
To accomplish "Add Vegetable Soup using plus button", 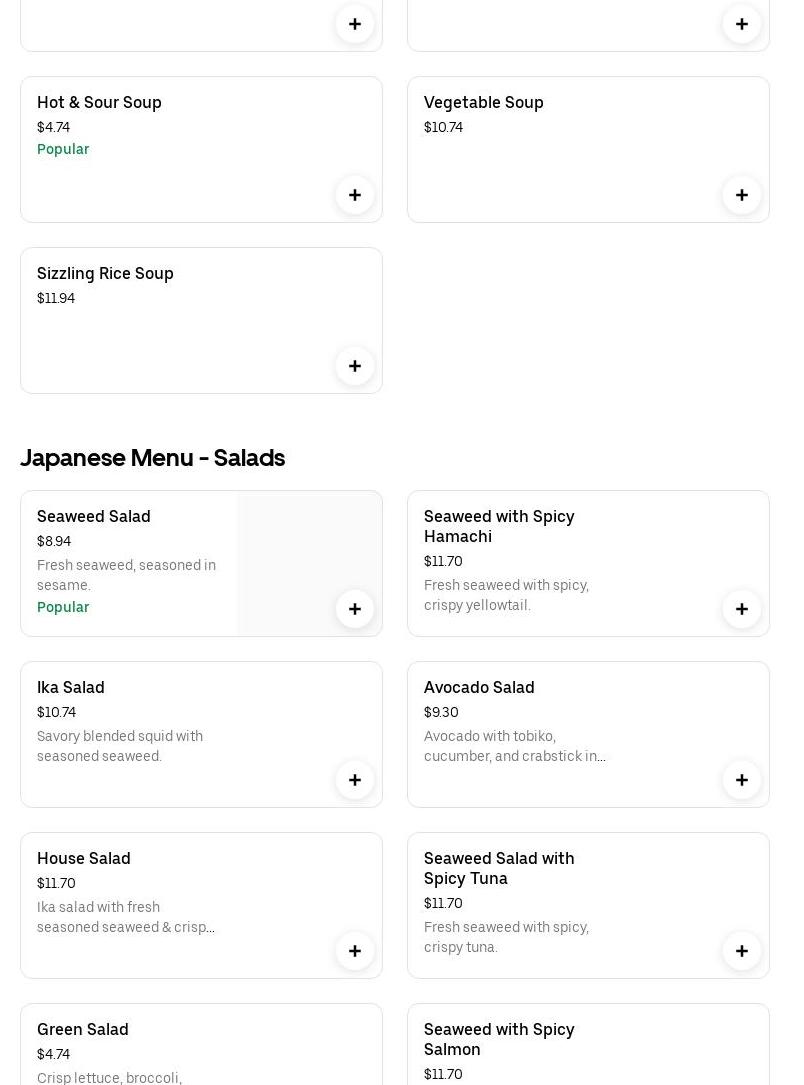I will [741, 195].
